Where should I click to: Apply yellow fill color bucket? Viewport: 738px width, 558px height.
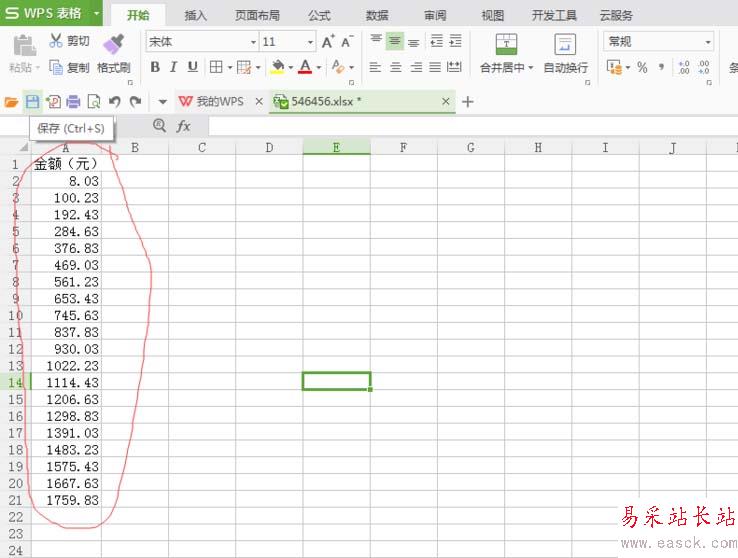click(x=278, y=67)
